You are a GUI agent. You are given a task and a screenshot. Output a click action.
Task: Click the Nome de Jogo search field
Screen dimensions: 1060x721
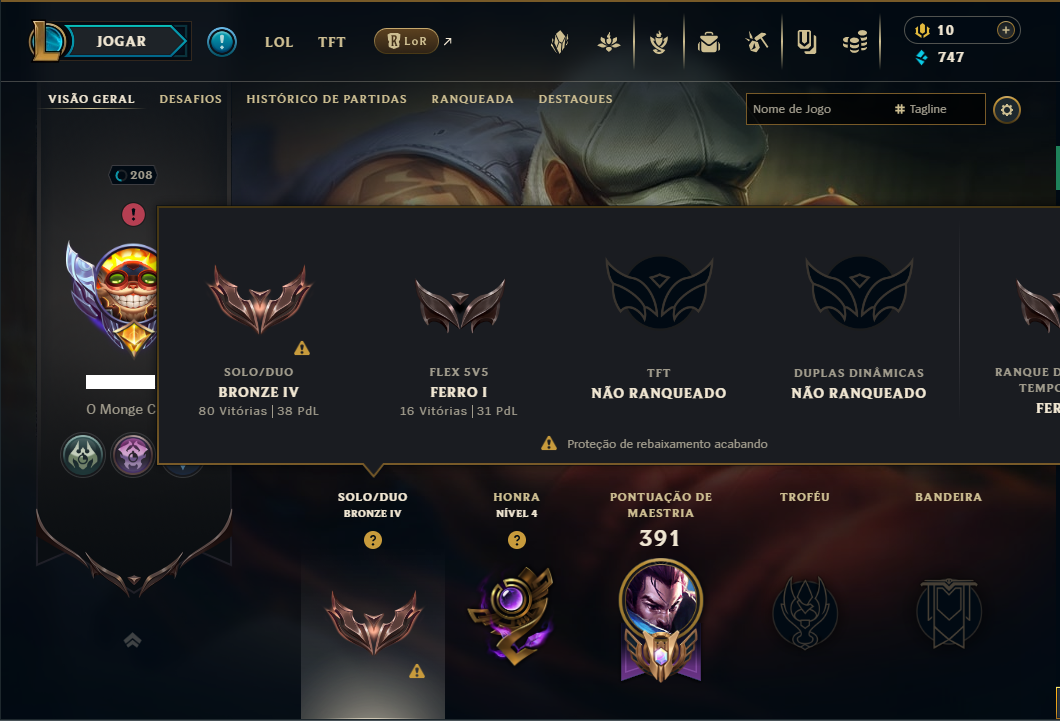pyautogui.click(x=865, y=109)
